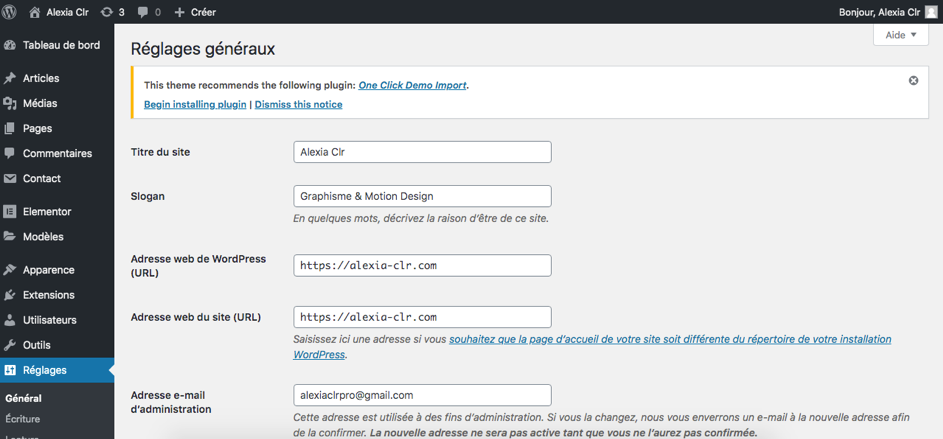
Task: Click Alexia Clr site name in admin bar
Action: (67, 12)
